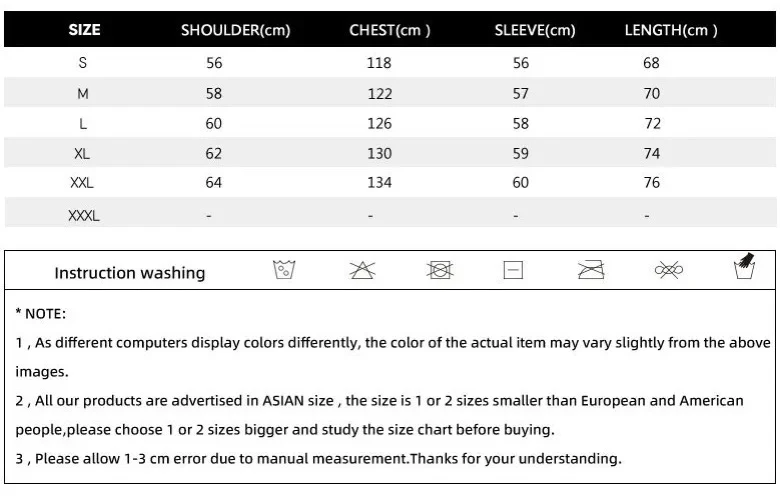This screenshot has height=500, width=780.
Task: Click the "Instruction washing" label
Action: (x=129, y=273)
